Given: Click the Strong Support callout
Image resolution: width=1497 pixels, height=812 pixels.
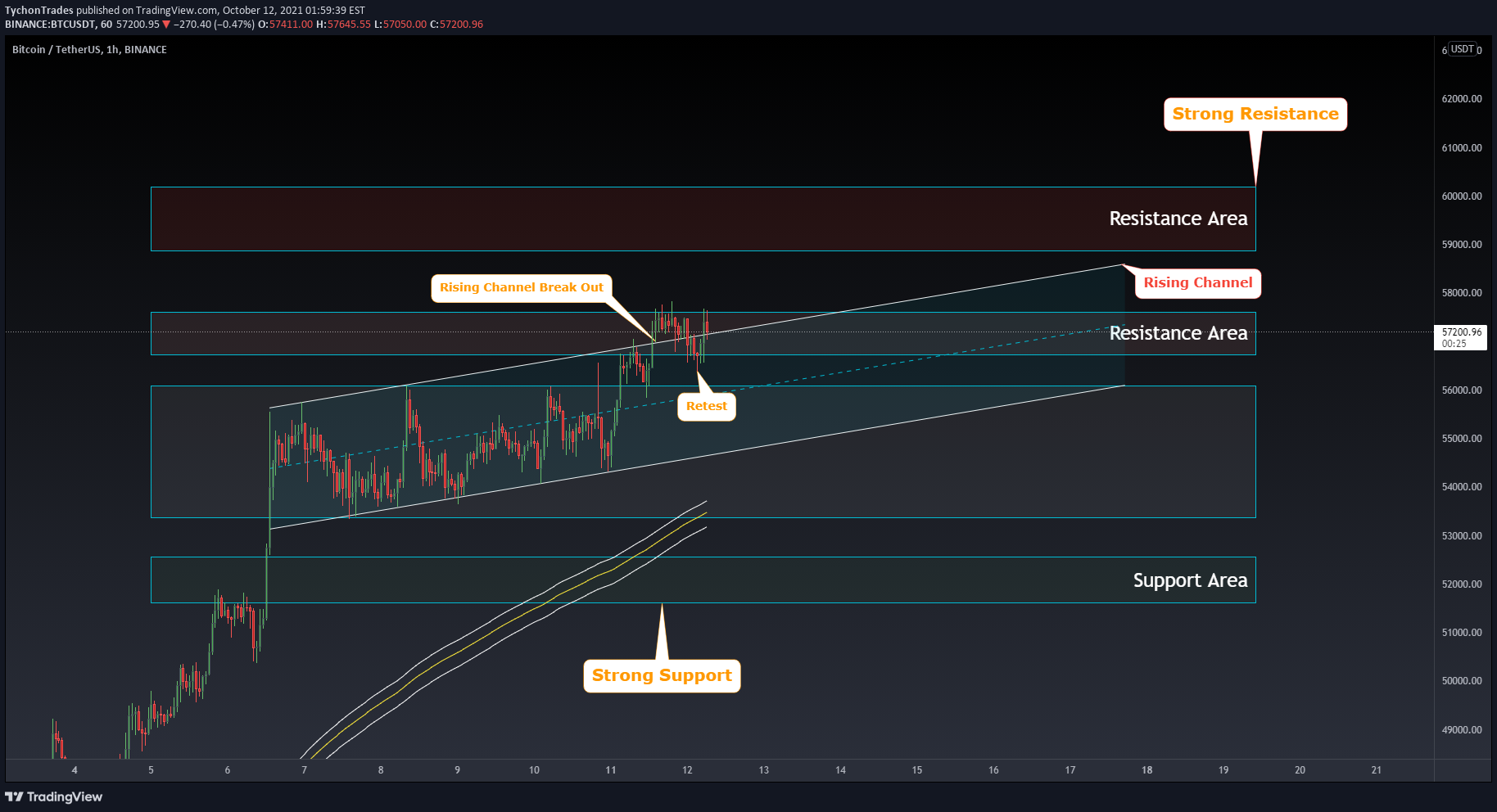Looking at the screenshot, I should [662, 675].
